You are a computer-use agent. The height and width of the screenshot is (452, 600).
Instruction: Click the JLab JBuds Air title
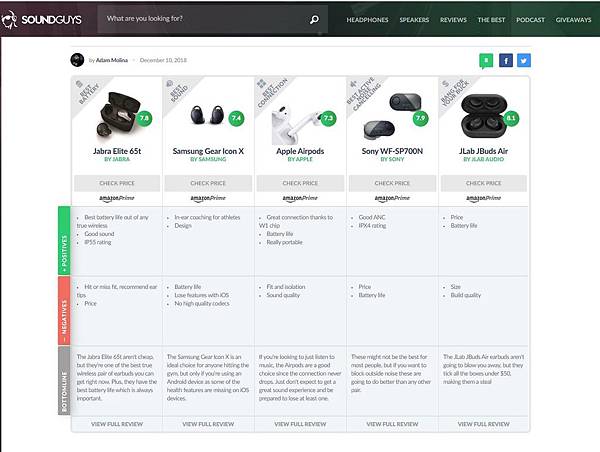tap(484, 151)
